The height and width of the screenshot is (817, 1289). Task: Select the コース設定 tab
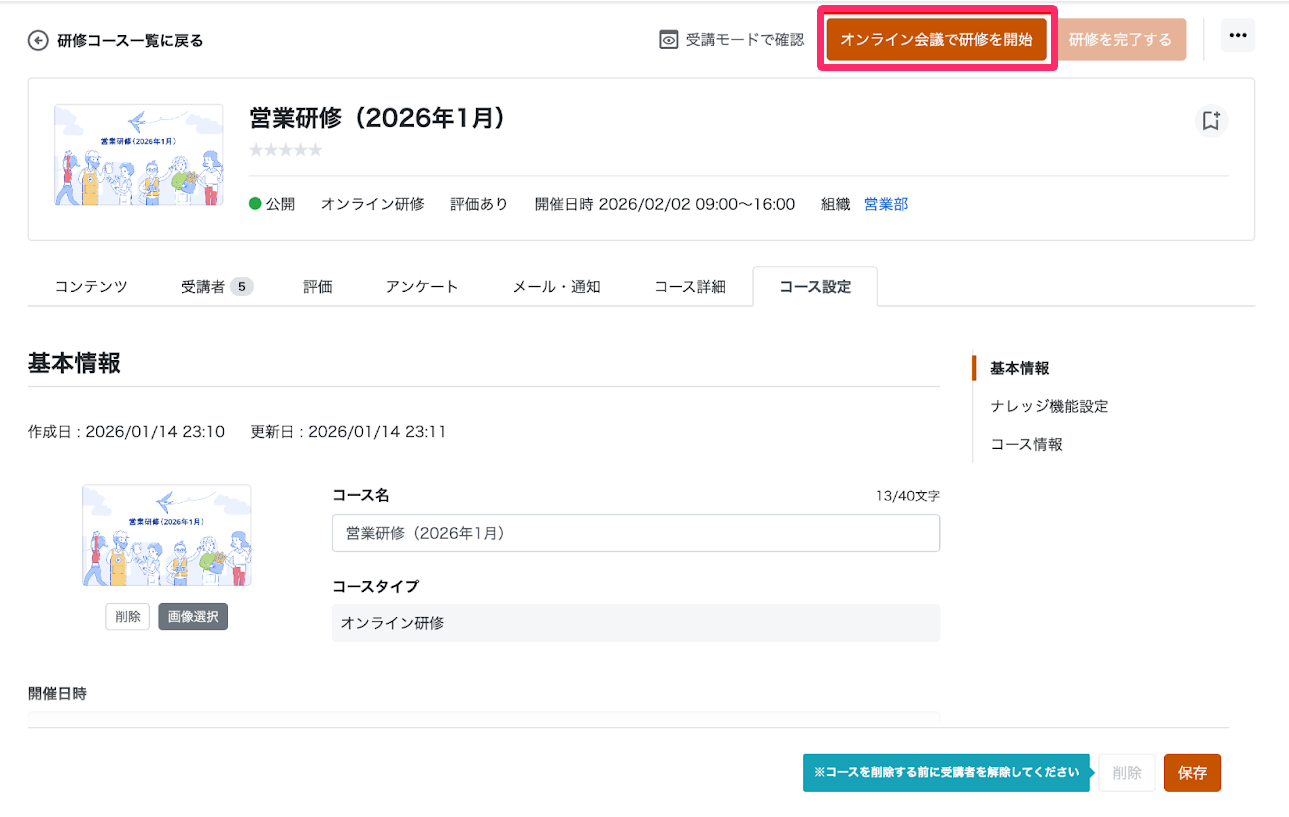click(815, 286)
